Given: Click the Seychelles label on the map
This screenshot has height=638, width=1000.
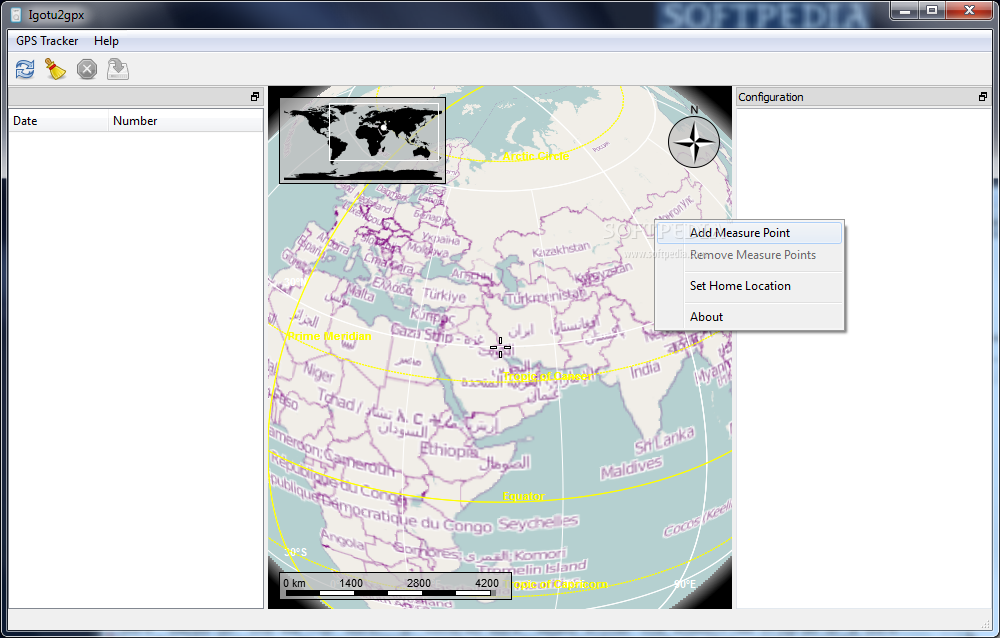Looking at the screenshot, I should pyautogui.click(x=538, y=523).
